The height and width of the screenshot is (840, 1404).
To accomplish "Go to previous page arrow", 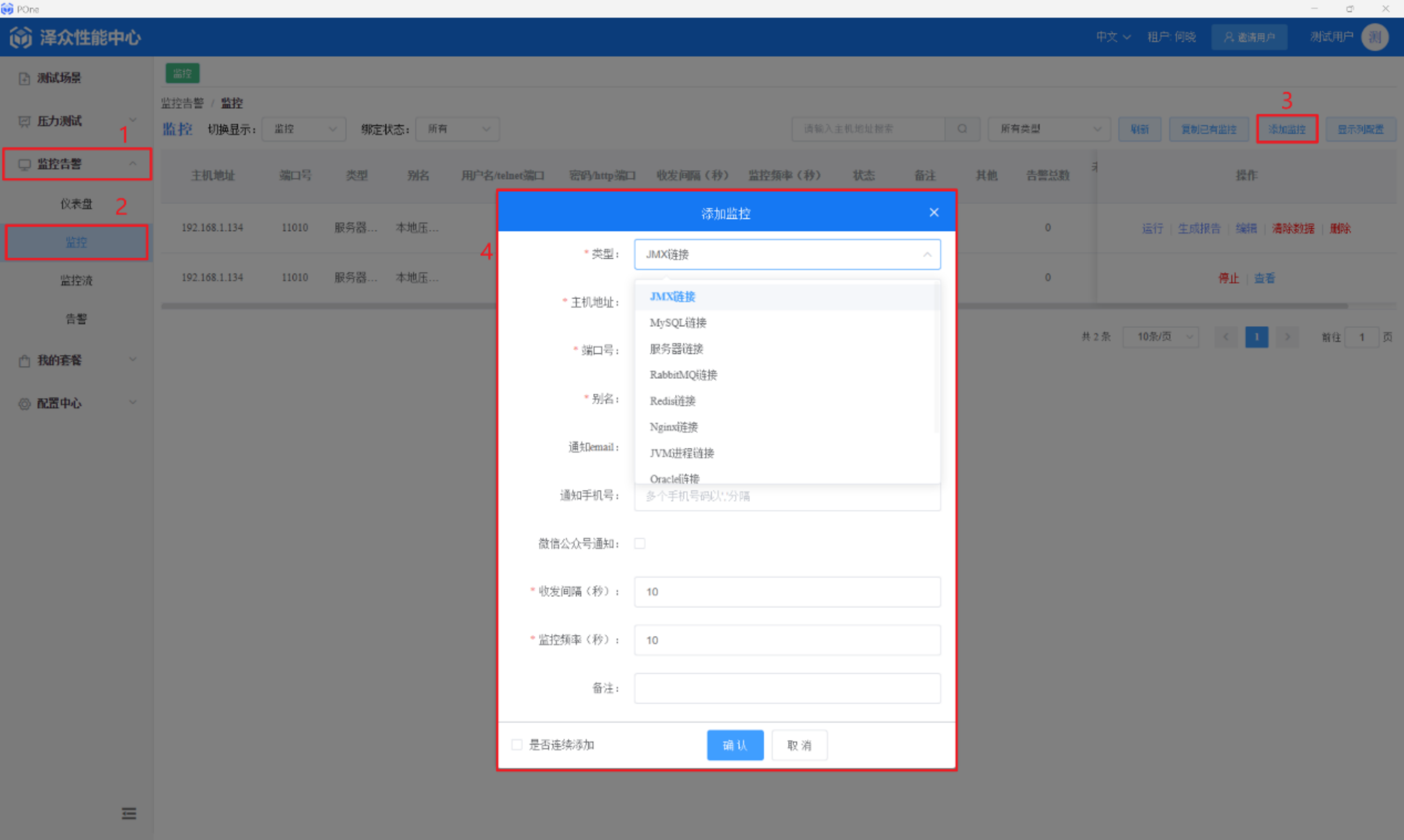I will [x=1226, y=337].
